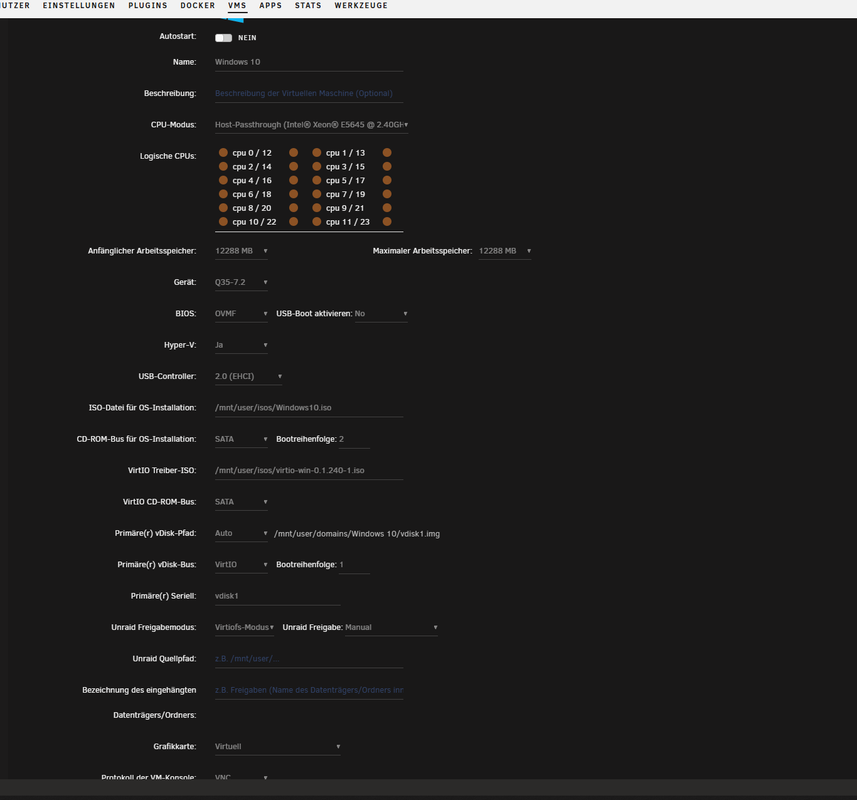The width and height of the screenshot is (857, 800).
Task: Click the ISO-Datei für OS-Installation field
Action: [309, 408]
